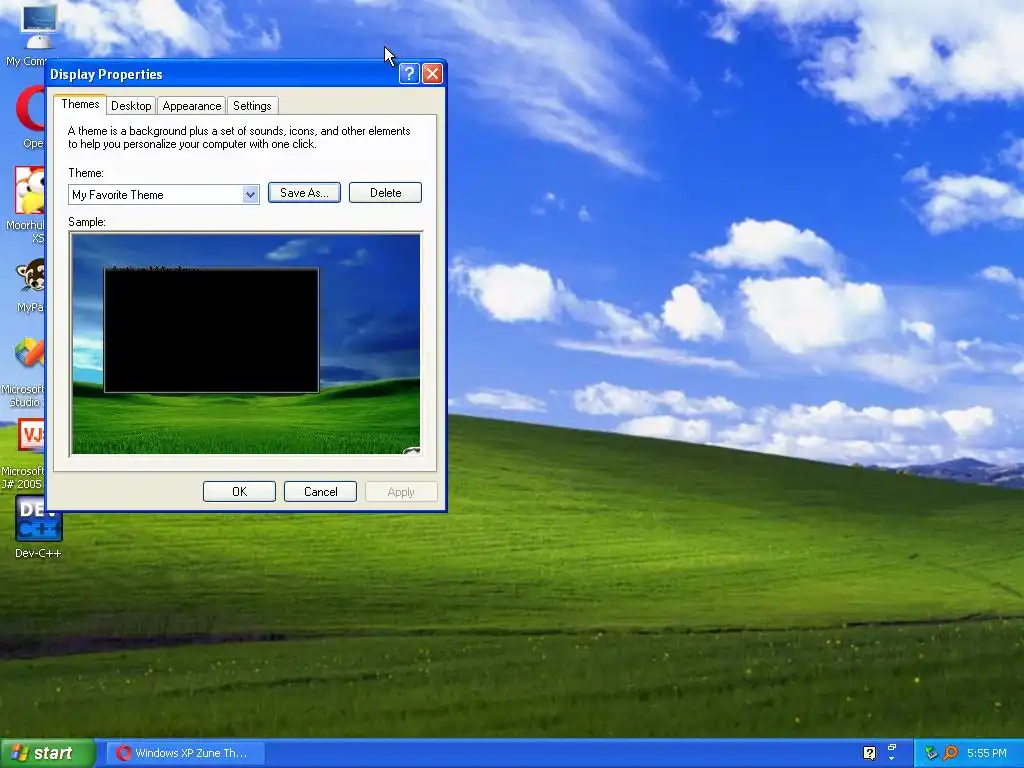Viewport: 1024px width, 768px height.
Task: Click Cancel in Display Properties
Action: pos(320,492)
